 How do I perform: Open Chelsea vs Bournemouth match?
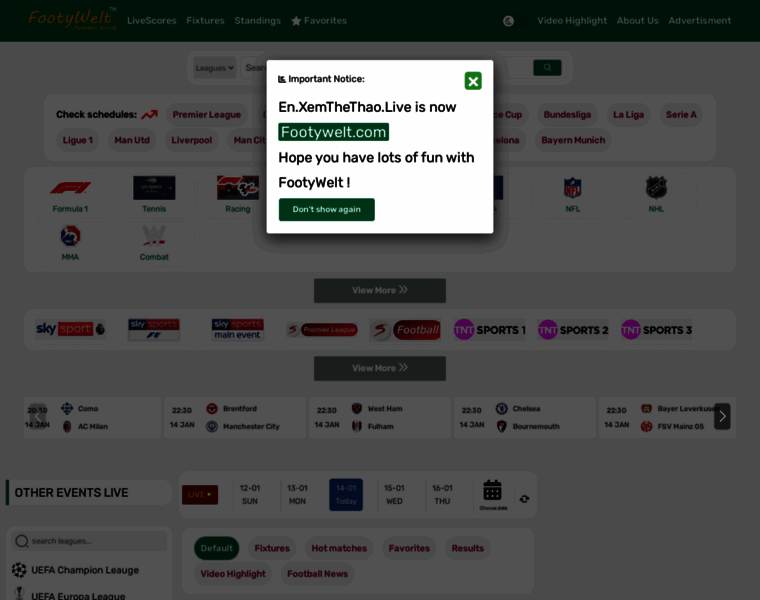[x=524, y=417]
